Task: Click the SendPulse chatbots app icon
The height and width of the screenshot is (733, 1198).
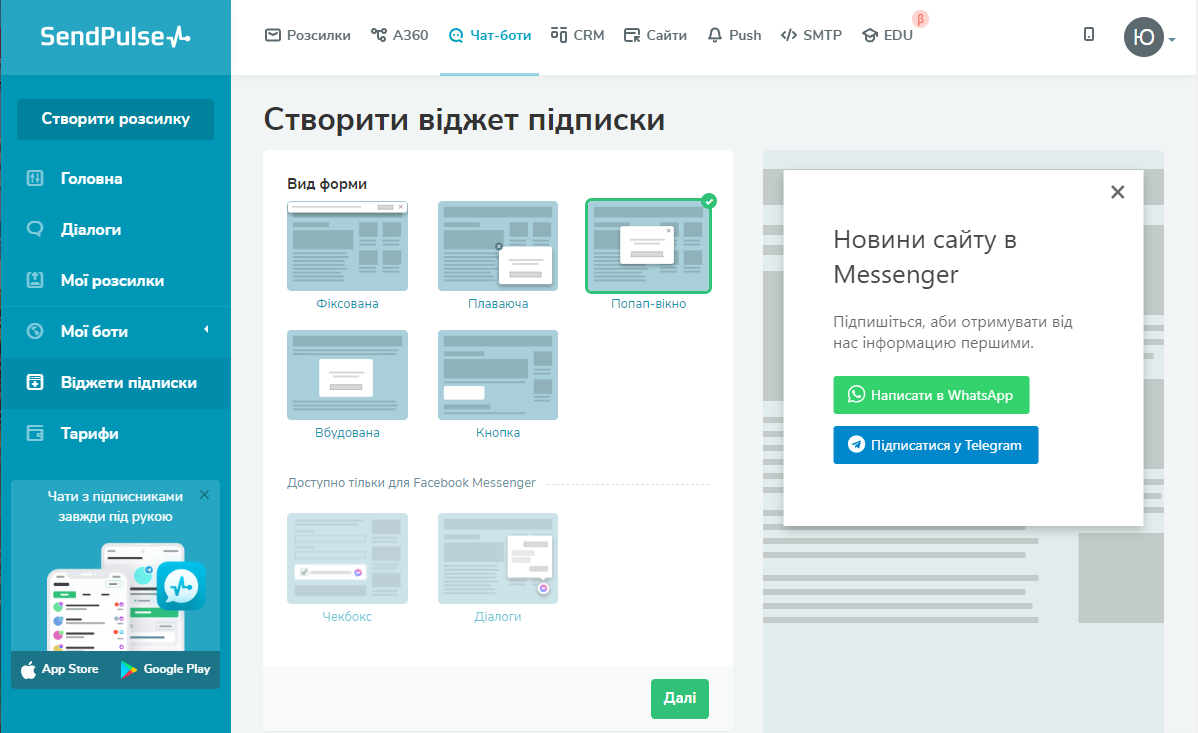Action: pos(181,586)
